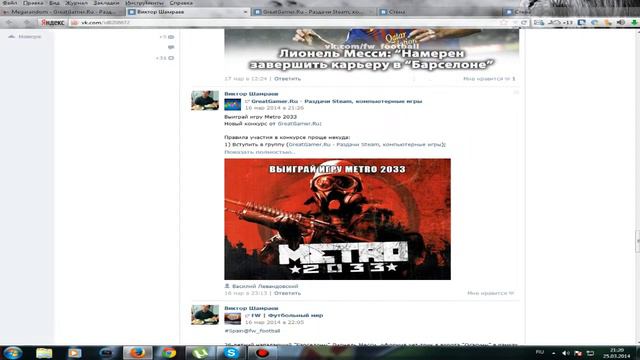Open uTorrent from the taskbar
The width and height of the screenshot is (640, 360).
[x=200, y=353]
